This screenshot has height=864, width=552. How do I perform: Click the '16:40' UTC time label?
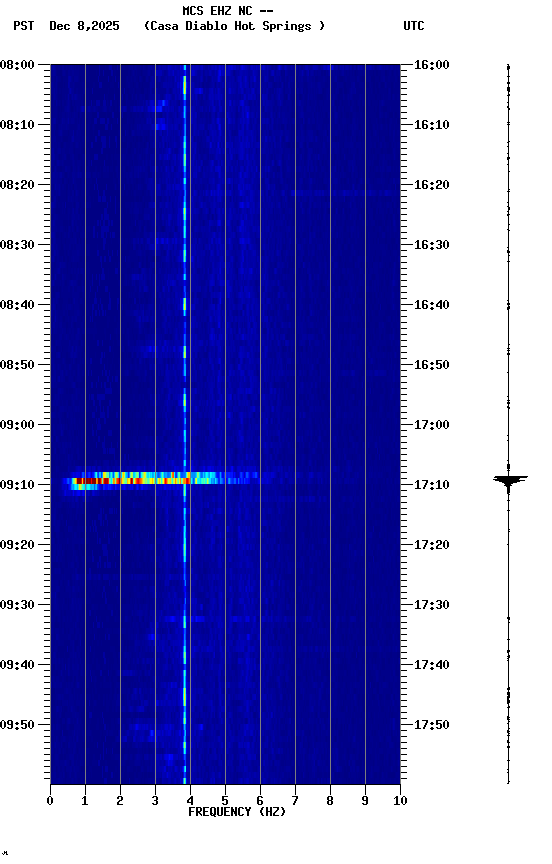click(x=432, y=305)
